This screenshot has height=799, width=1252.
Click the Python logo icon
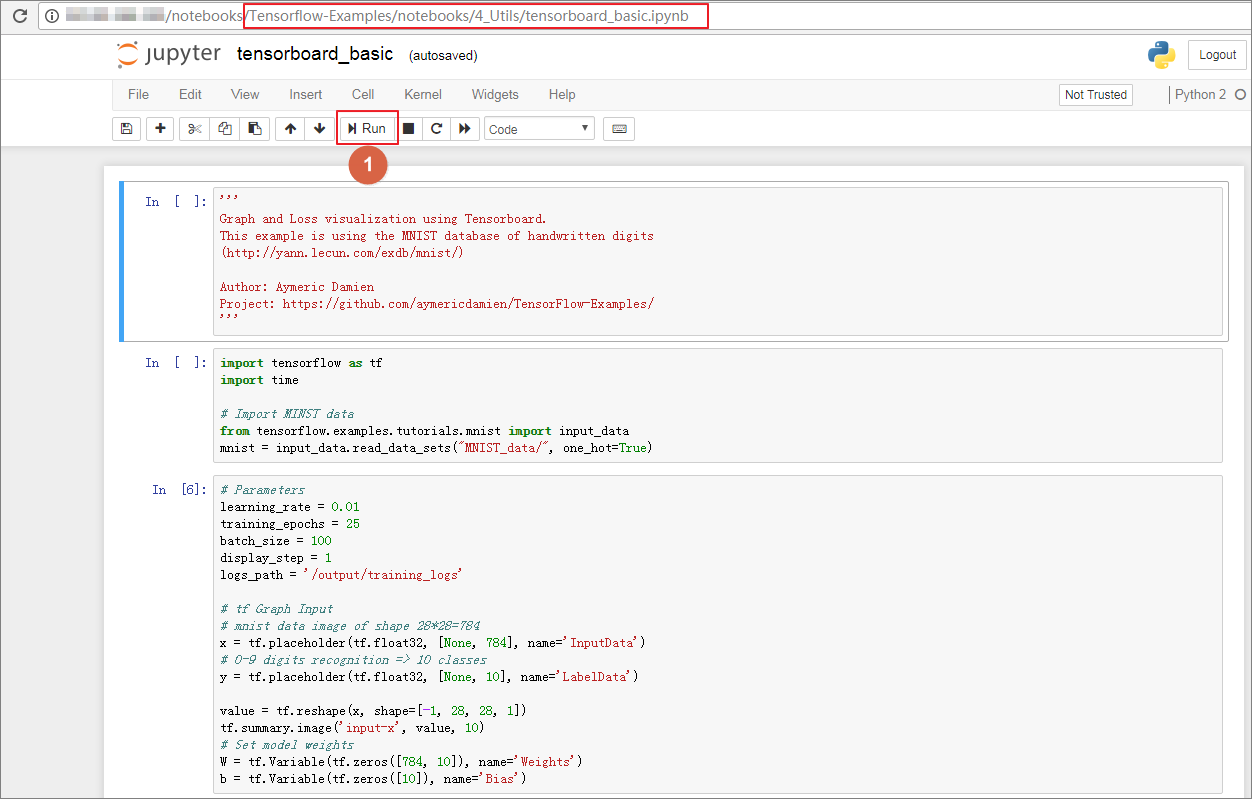coord(1162,55)
